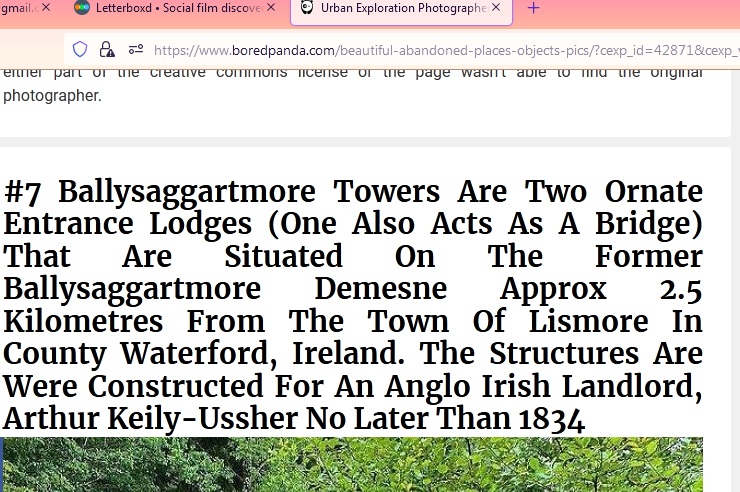Click the 'photographer.' text in the paragraph

(x=52, y=96)
